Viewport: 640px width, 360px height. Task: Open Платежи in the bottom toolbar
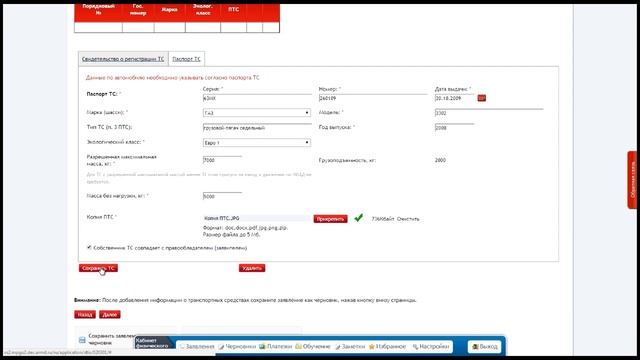[x=276, y=347]
